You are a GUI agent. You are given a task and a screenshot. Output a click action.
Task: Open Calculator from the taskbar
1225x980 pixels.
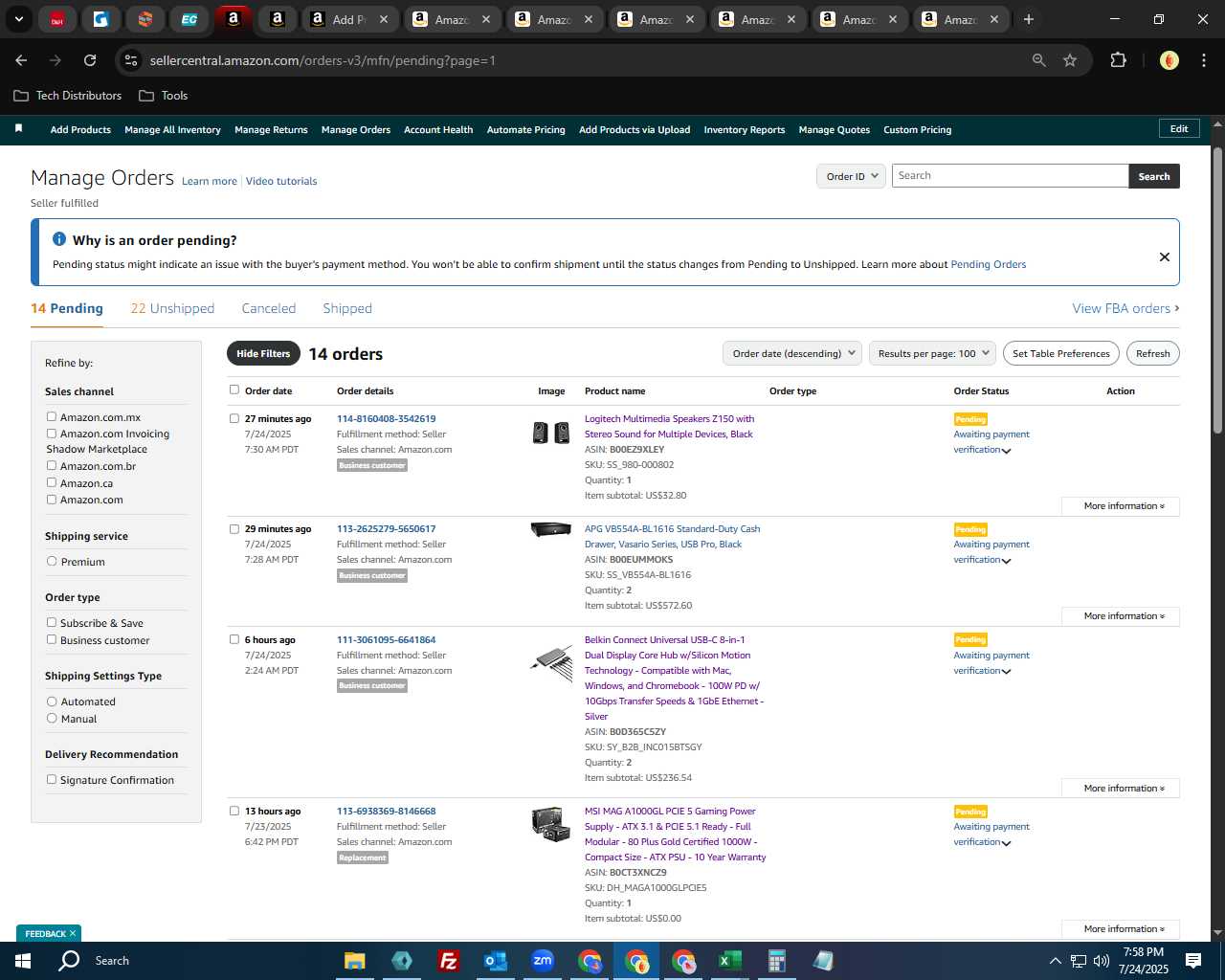coord(777,961)
